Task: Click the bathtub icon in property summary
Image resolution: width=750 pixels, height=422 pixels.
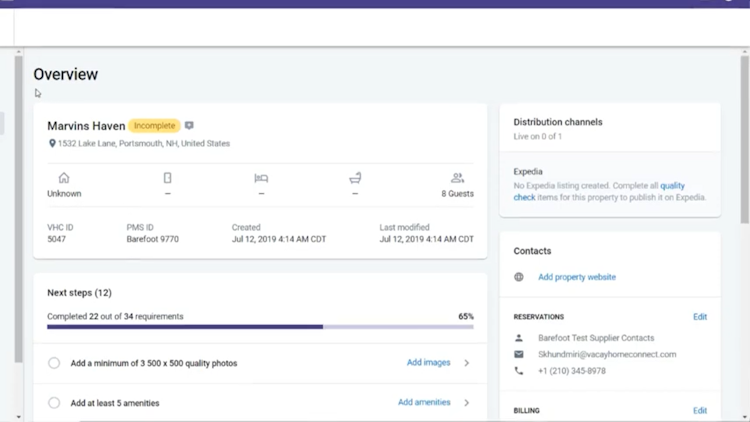Action: (x=355, y=178)
